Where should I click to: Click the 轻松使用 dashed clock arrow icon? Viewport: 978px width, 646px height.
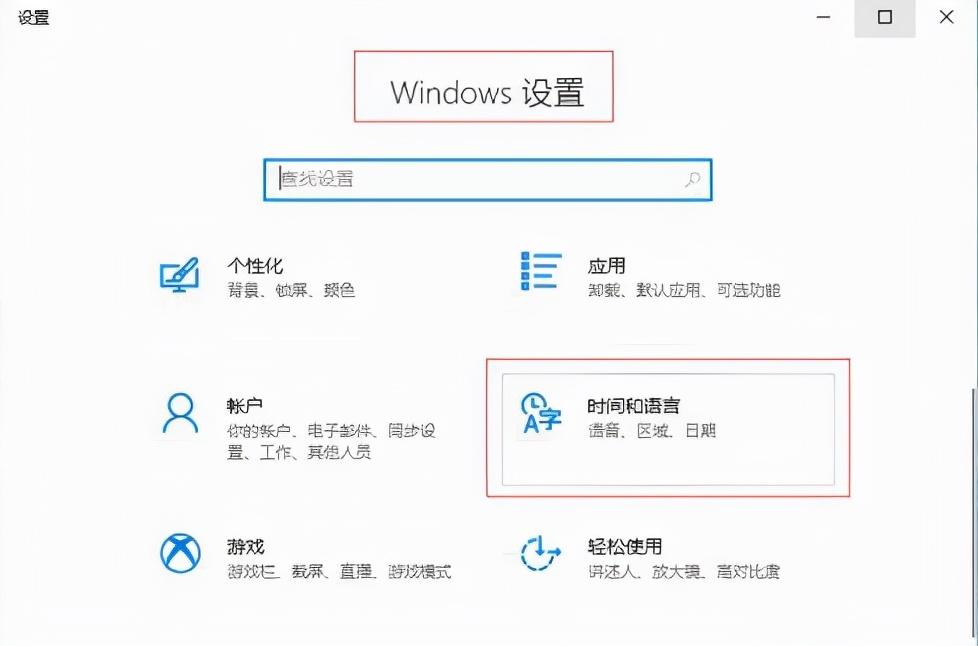(x=540, y=553)
